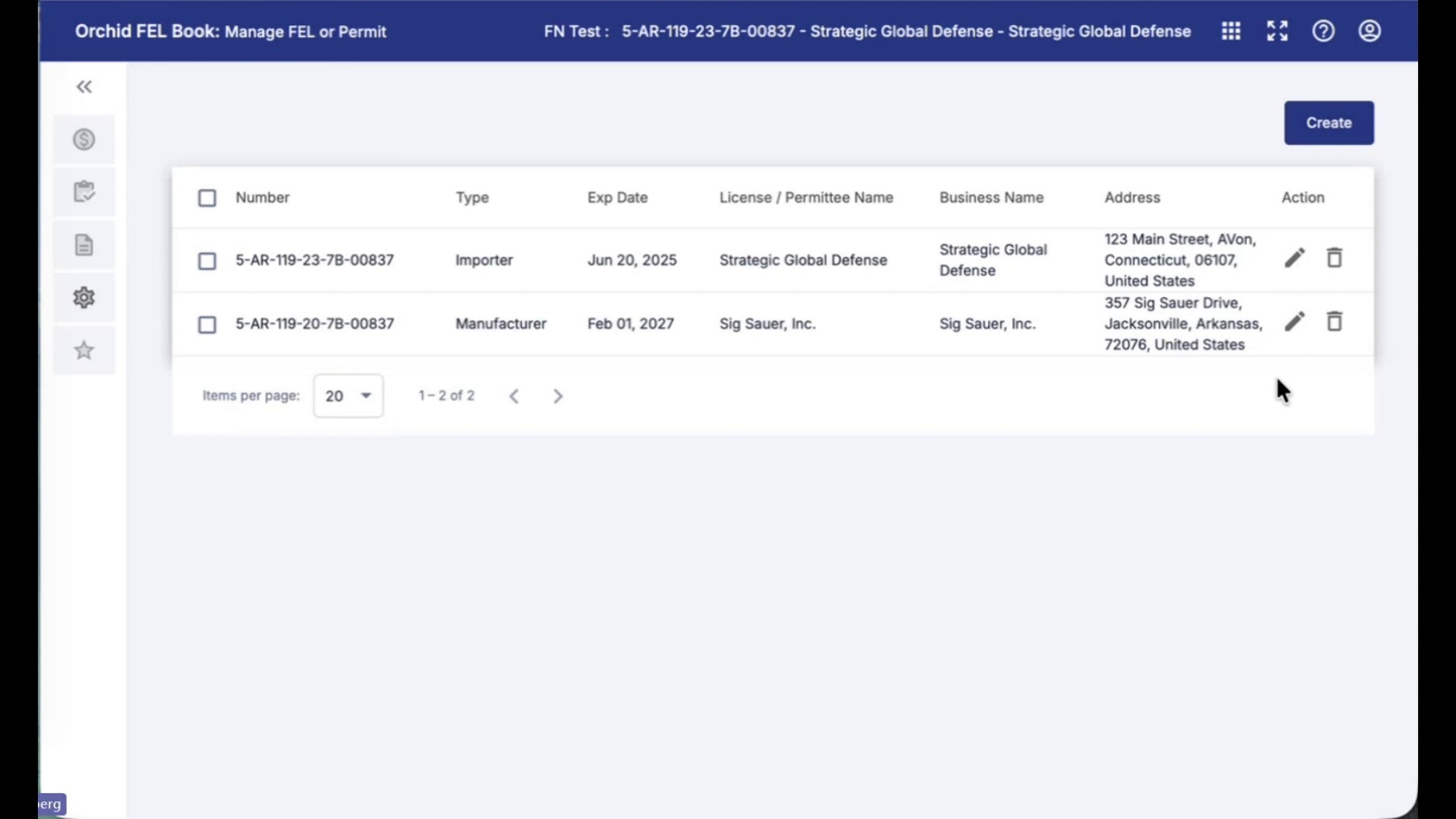The width and height of the screenshot is (1456, 819).
Task: Toggle fullscreen mode icon
Action: (x=1277, y=31)
